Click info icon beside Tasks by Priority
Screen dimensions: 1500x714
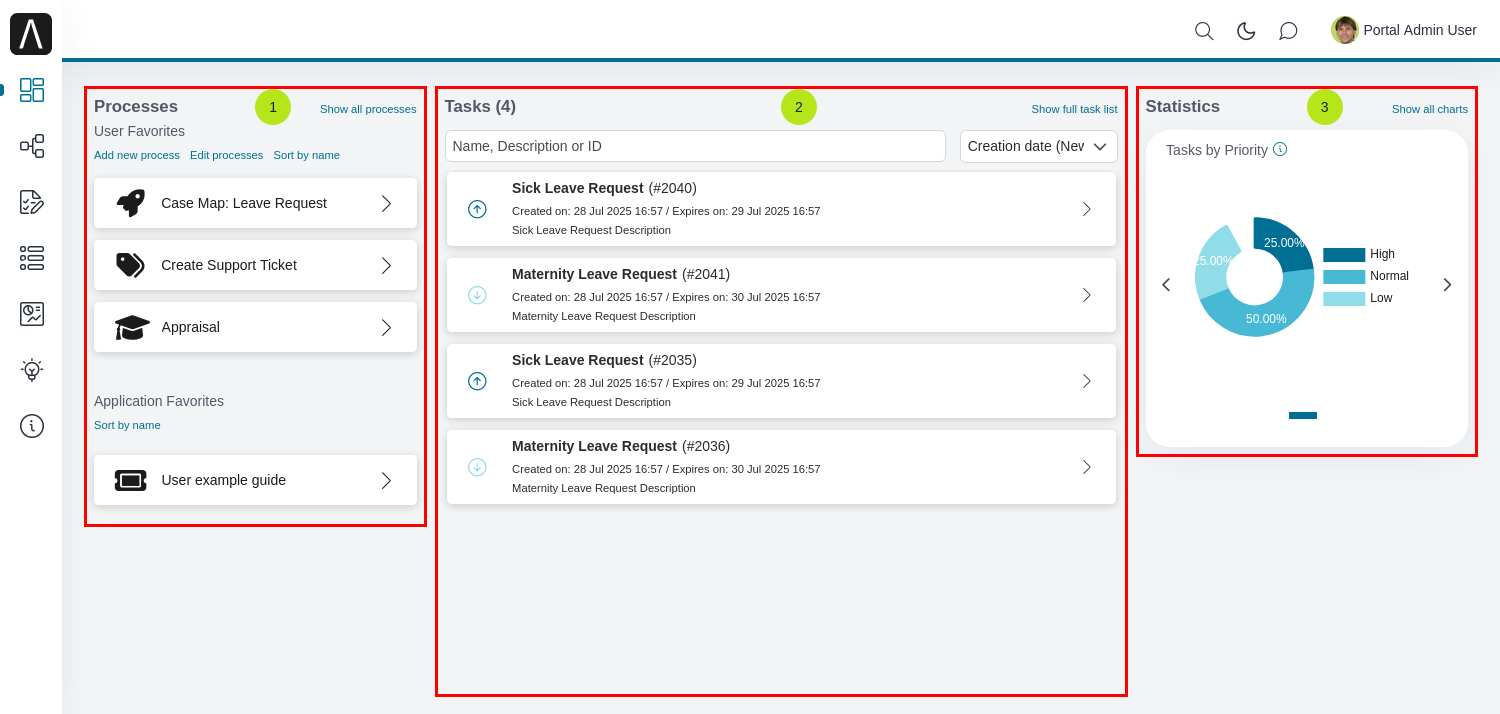tap(1280, 149)
